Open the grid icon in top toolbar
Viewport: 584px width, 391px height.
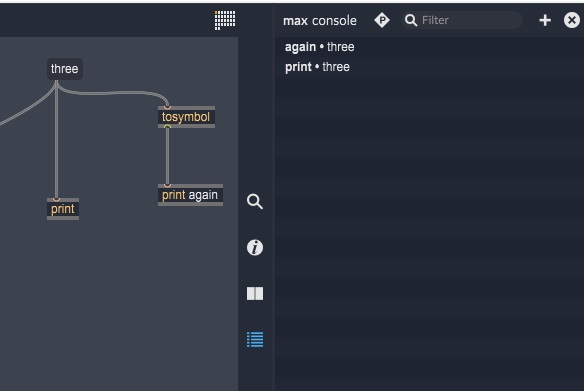point(225,20)
